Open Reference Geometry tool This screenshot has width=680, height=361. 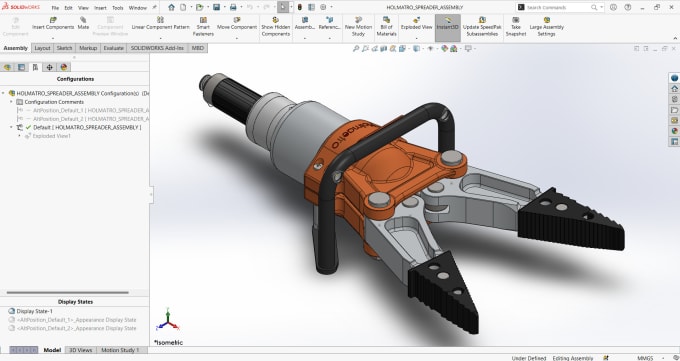[x=329, y=23]
